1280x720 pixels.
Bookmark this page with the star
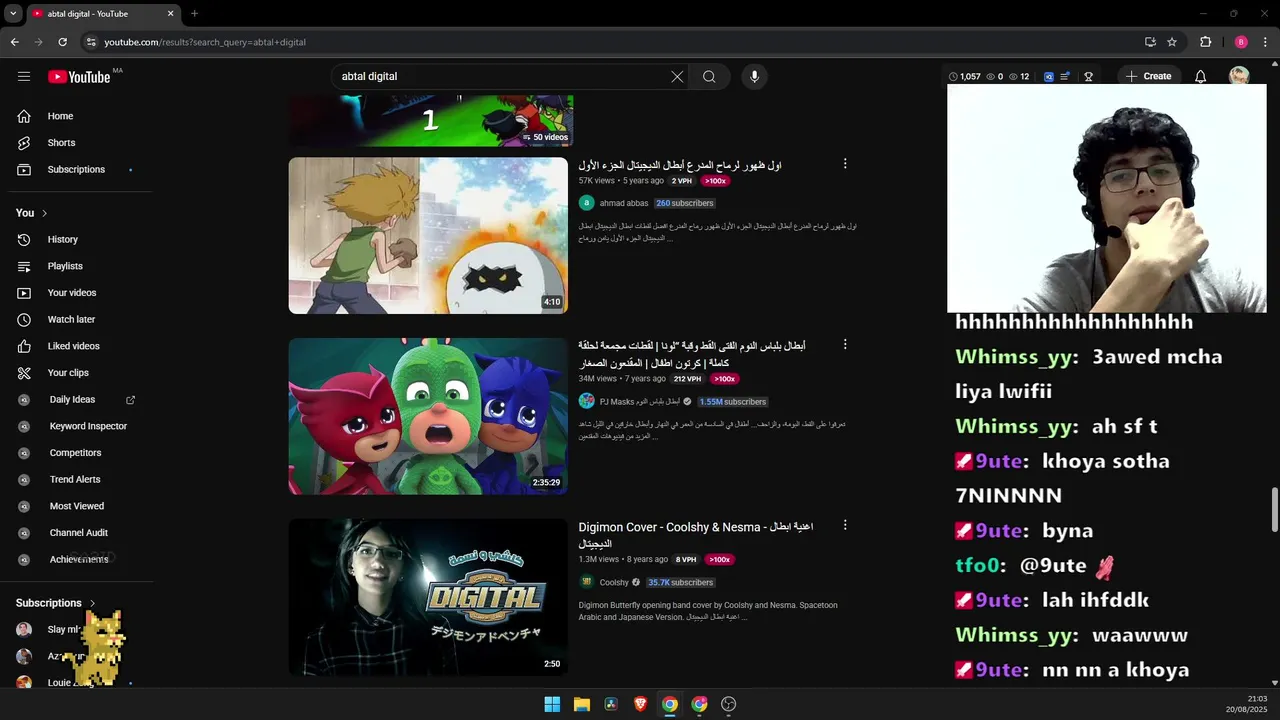point(1172,42)
